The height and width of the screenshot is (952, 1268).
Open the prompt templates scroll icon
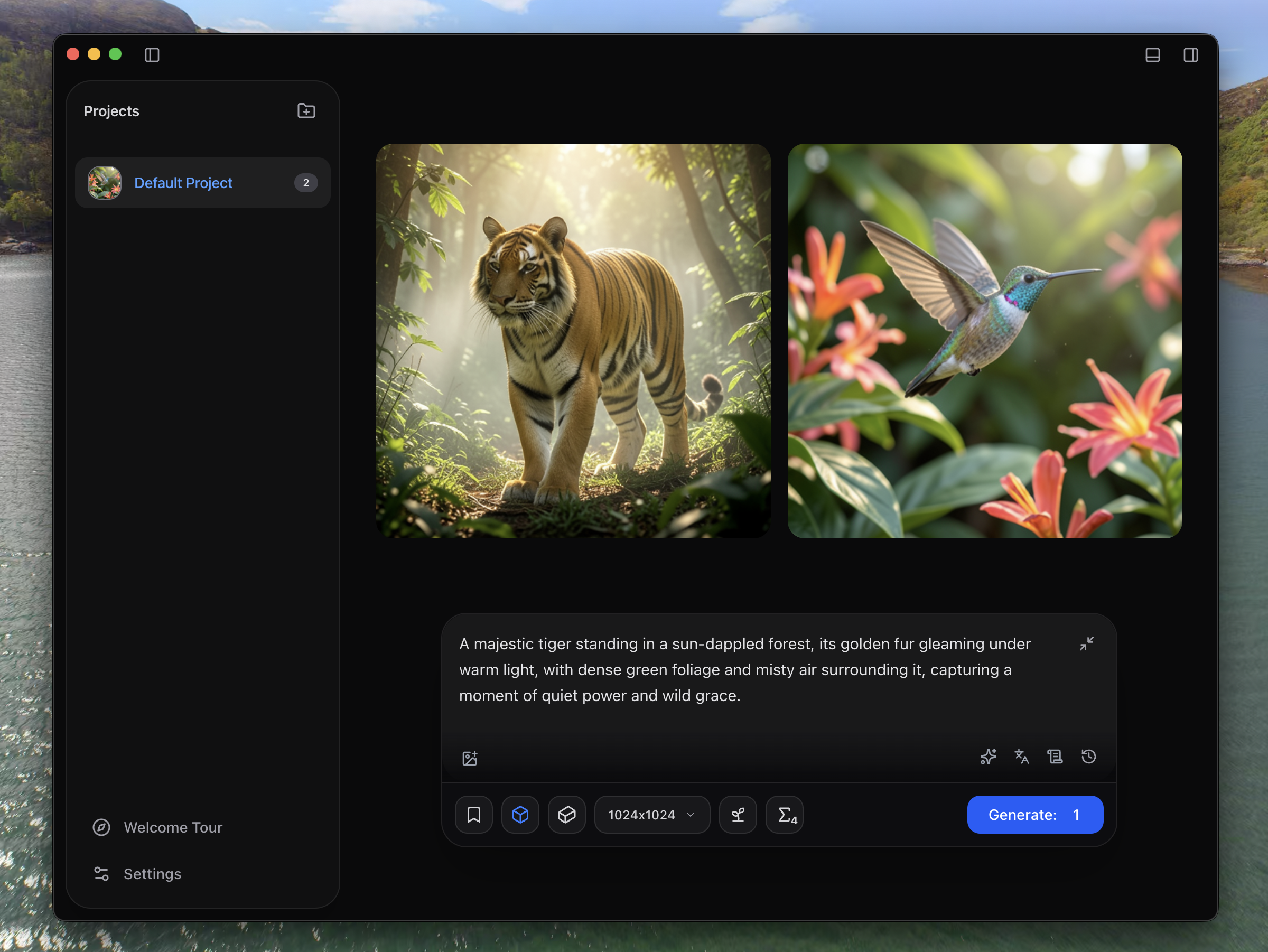coord(1055,757)
